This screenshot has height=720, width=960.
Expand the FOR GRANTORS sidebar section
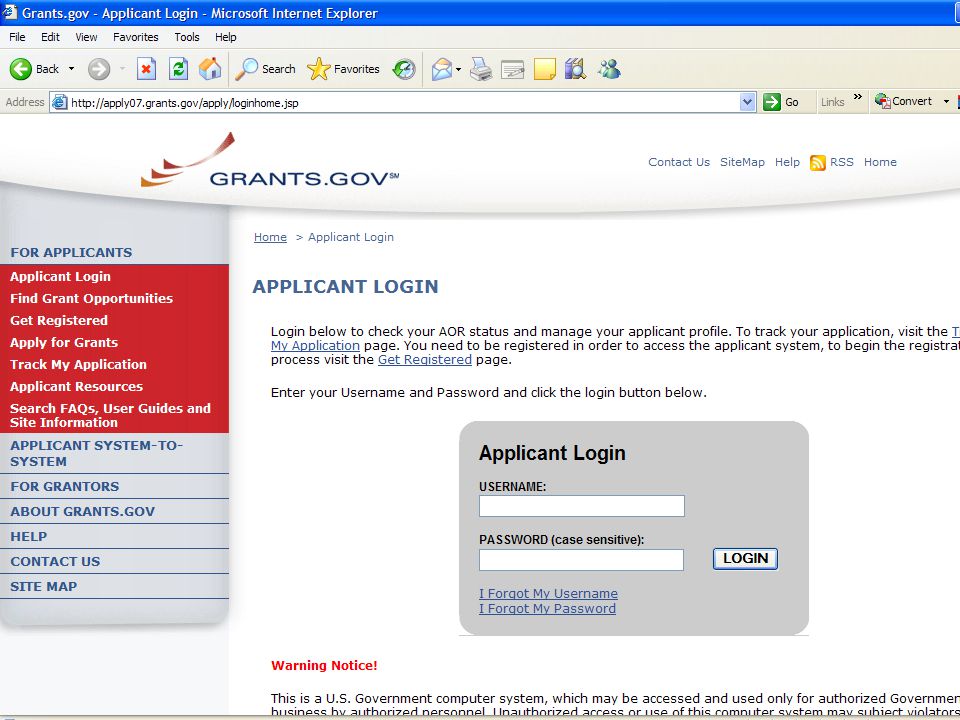pyautogui.click(x=64, y=487)
